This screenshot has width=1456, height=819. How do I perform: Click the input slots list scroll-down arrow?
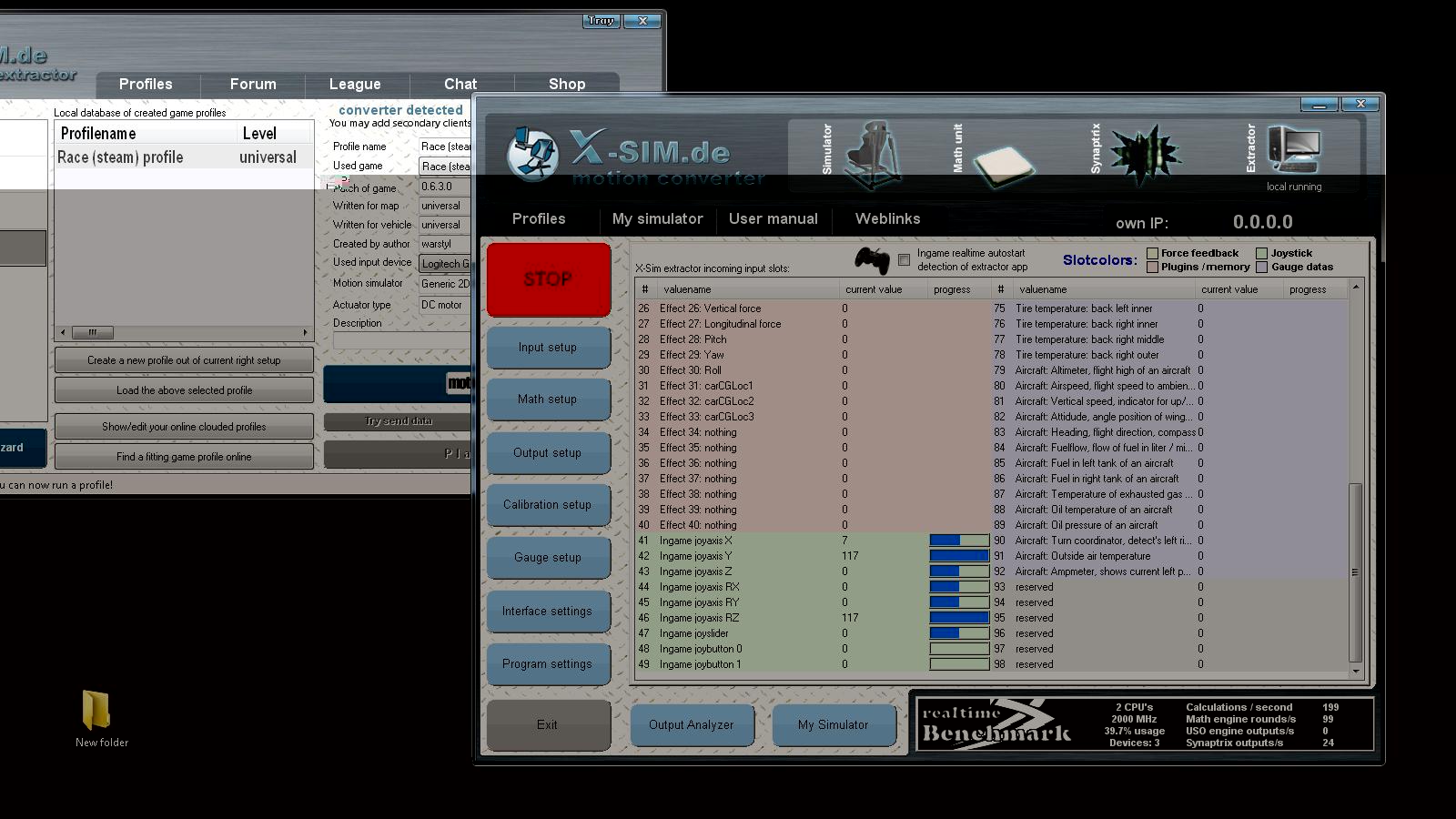(1356, 672)
